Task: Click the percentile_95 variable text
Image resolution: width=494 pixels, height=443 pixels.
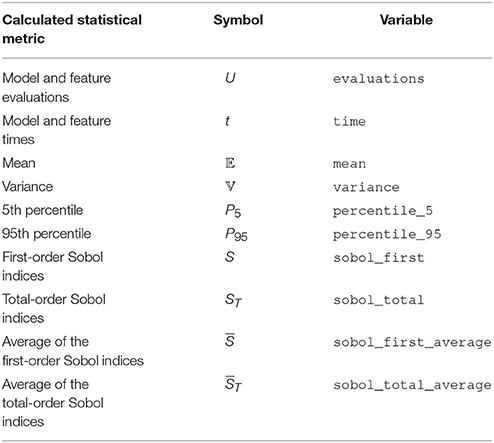Action: click(387, 235)
